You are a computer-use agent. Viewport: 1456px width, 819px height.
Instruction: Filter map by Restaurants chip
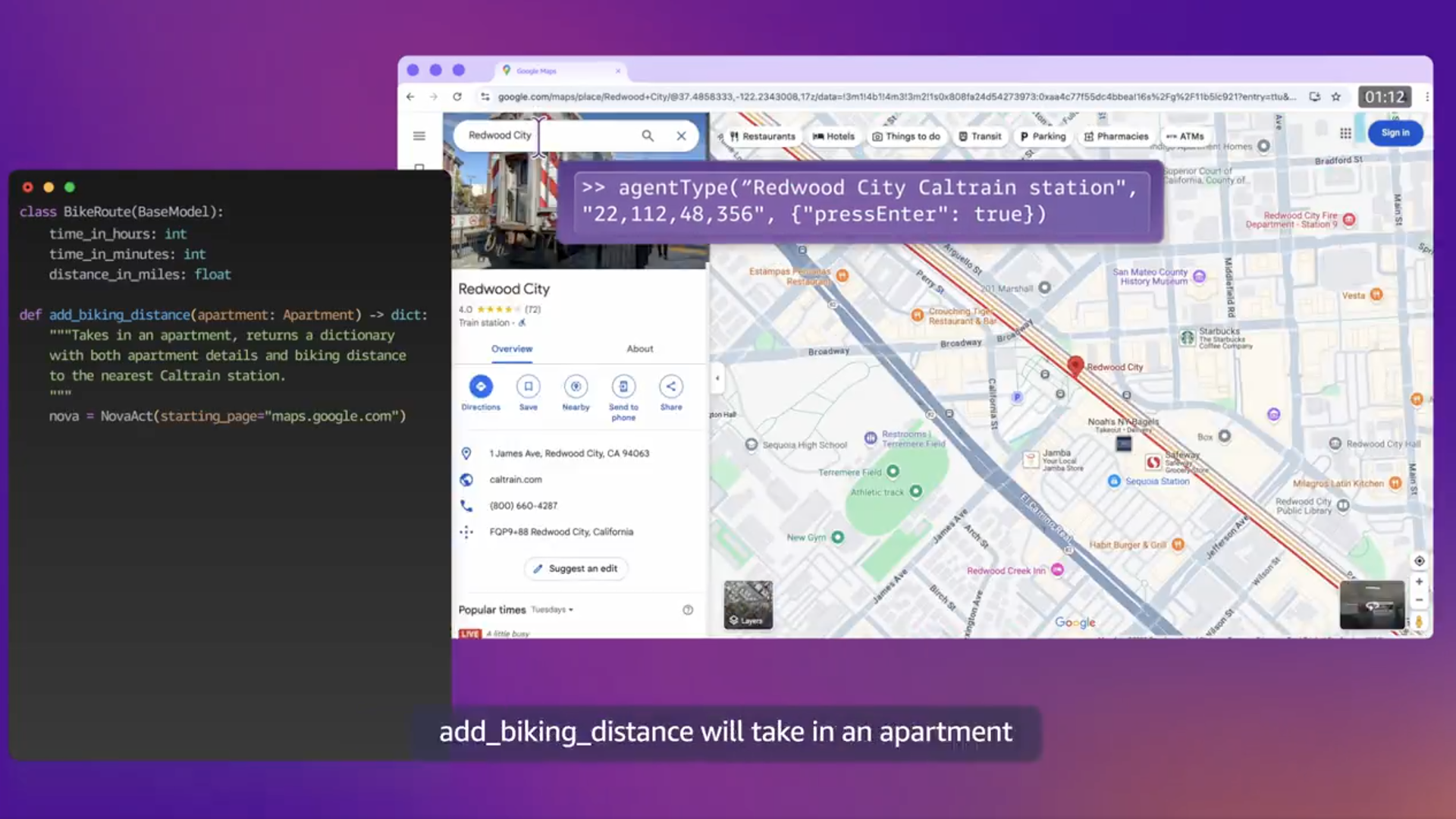click(x=762, y=136)
